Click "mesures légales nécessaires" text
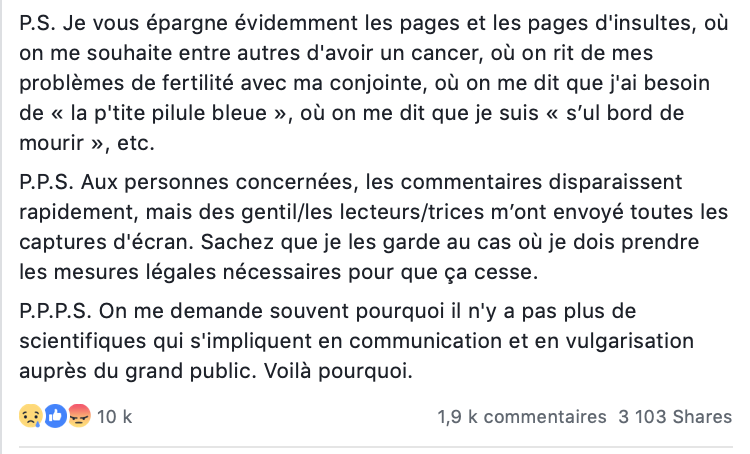 pos(198,272)
